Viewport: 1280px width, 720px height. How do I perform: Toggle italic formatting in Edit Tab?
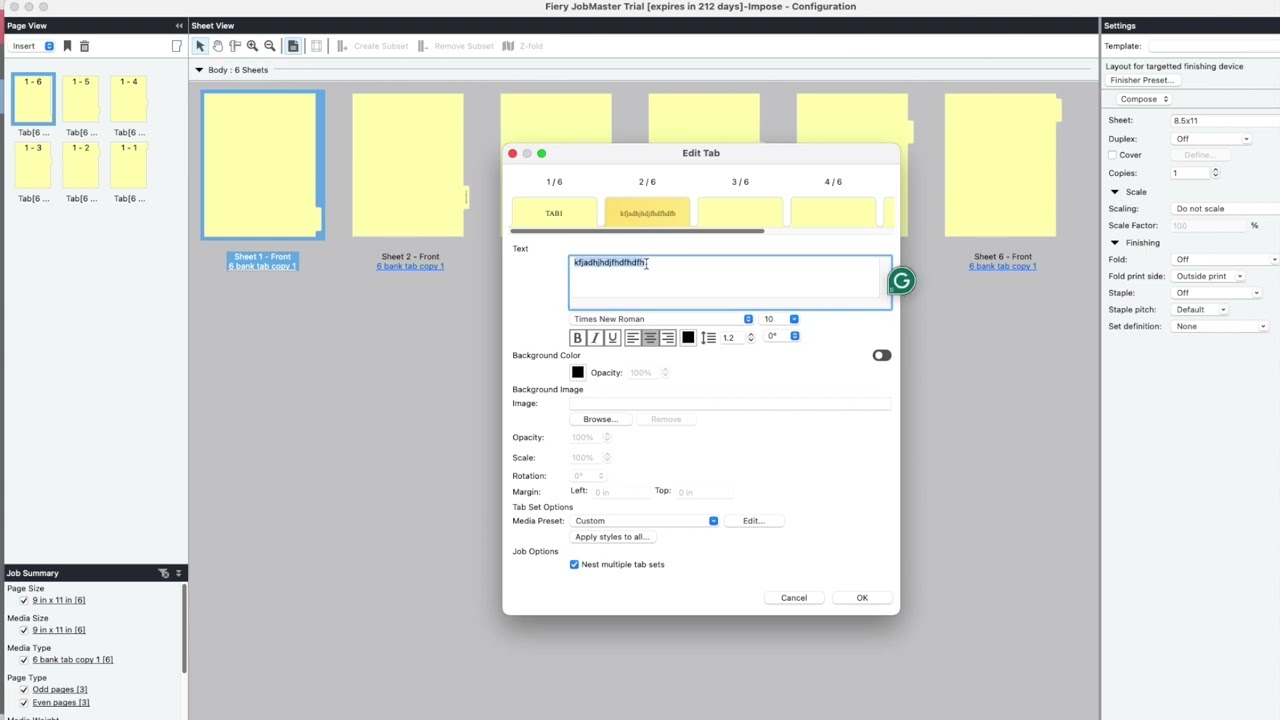[x=595, y=338]
